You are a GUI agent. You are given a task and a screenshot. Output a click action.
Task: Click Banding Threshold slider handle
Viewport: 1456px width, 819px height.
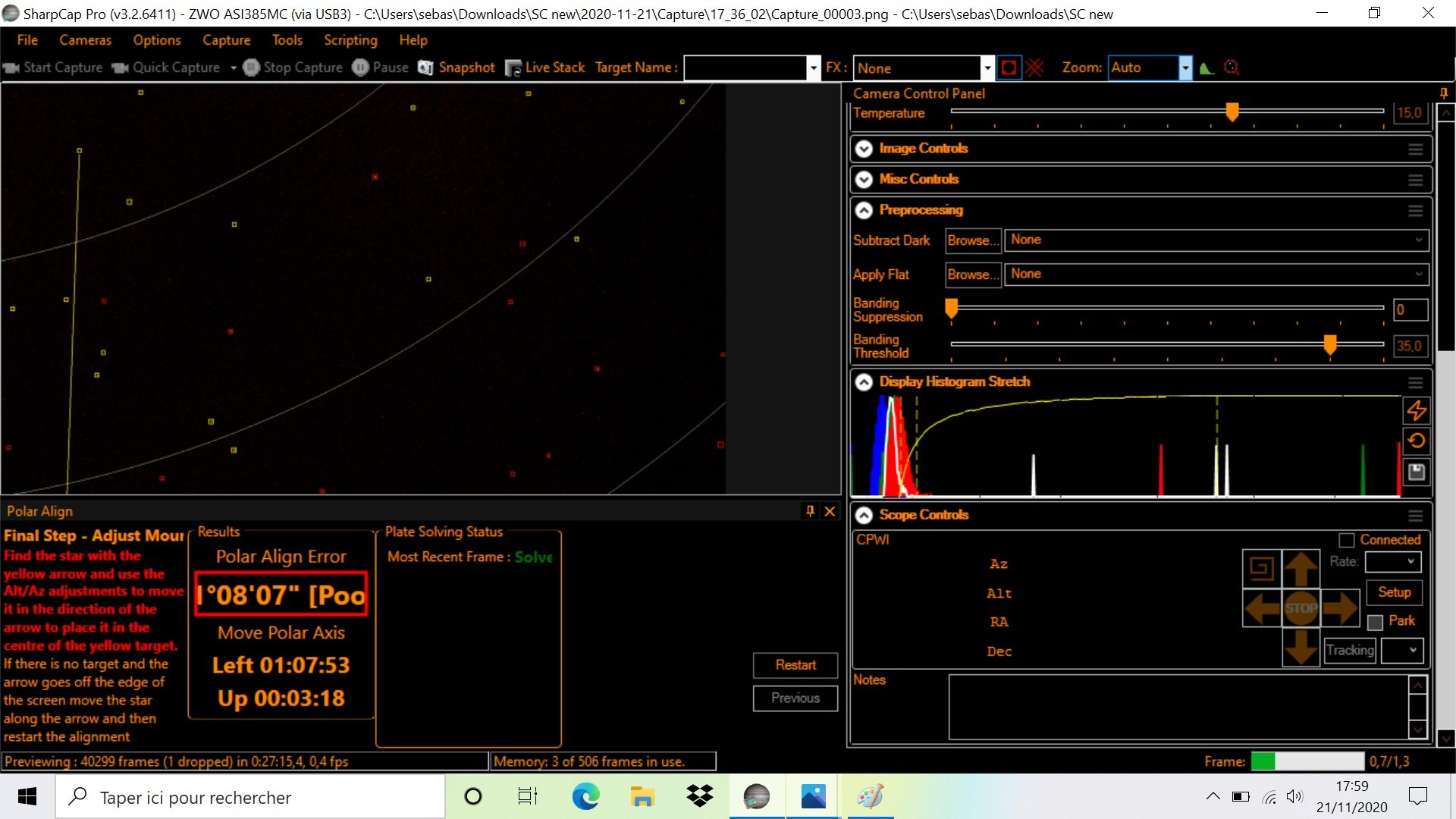pyautogui.click(x=1329, y=345)
